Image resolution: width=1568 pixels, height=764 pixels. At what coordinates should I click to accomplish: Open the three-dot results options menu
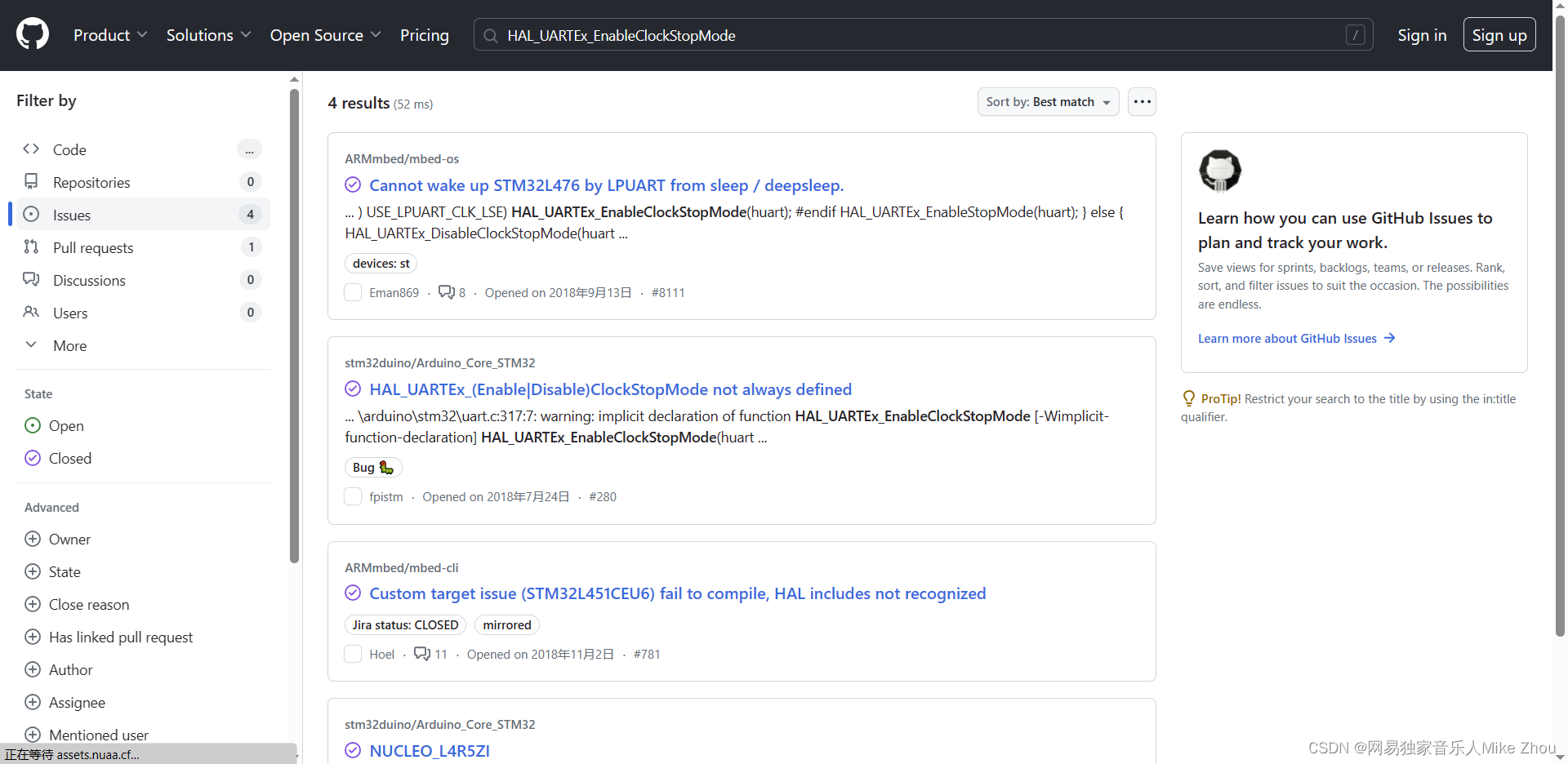[x=1142, y=102]
